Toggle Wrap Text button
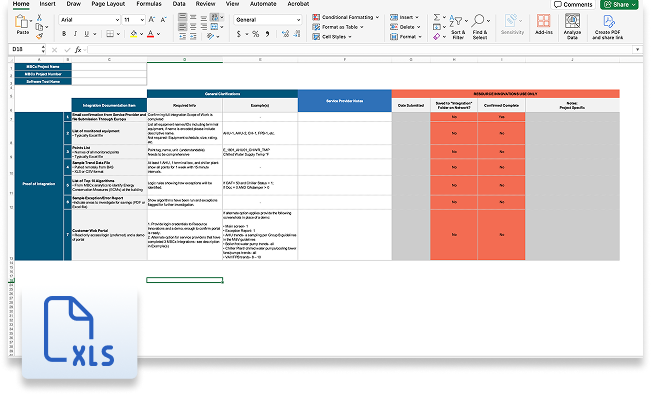This screenshot has width=651, height=395. point(214,17)
